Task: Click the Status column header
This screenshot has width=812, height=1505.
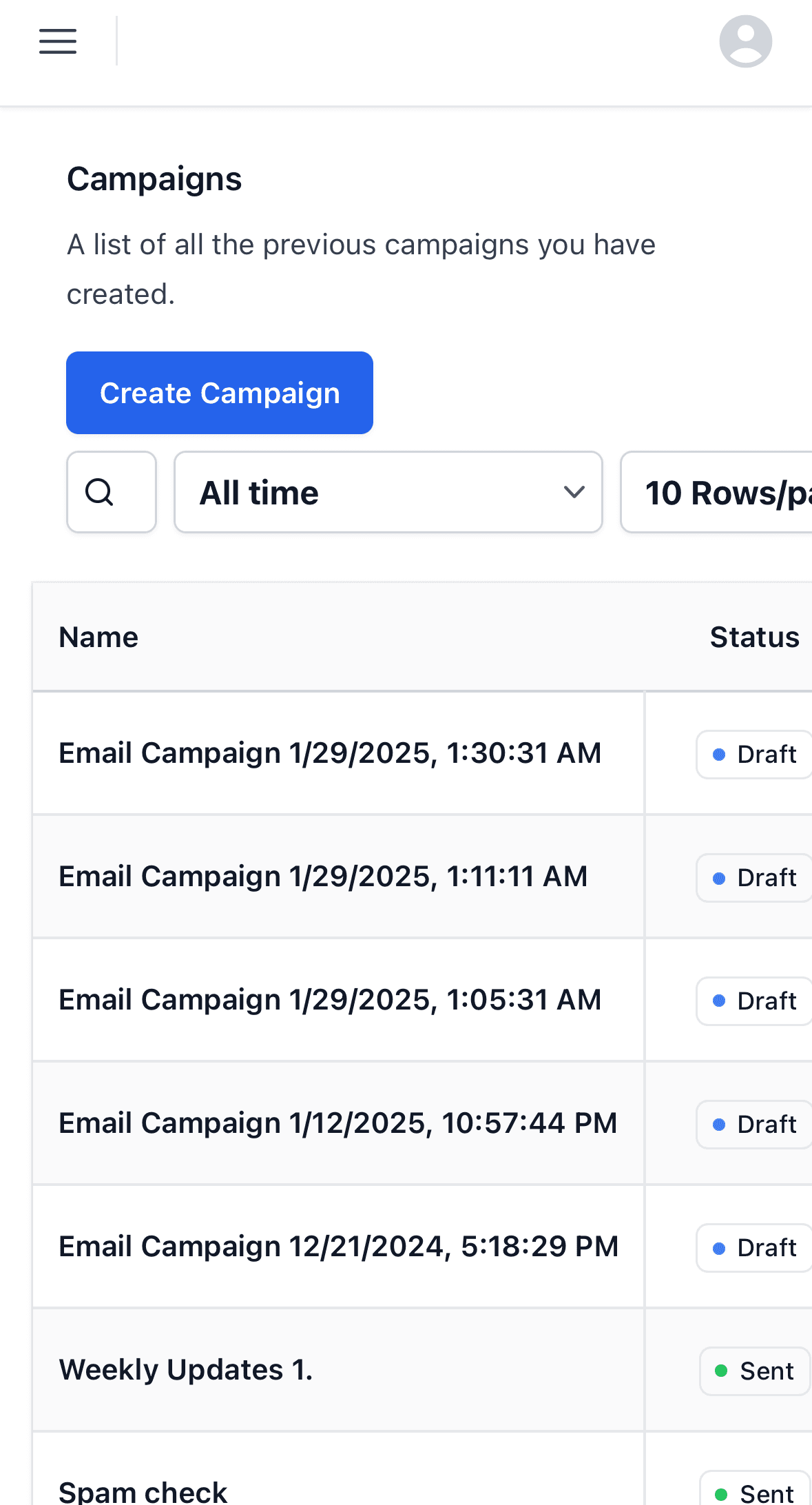Action: (754, 637)
